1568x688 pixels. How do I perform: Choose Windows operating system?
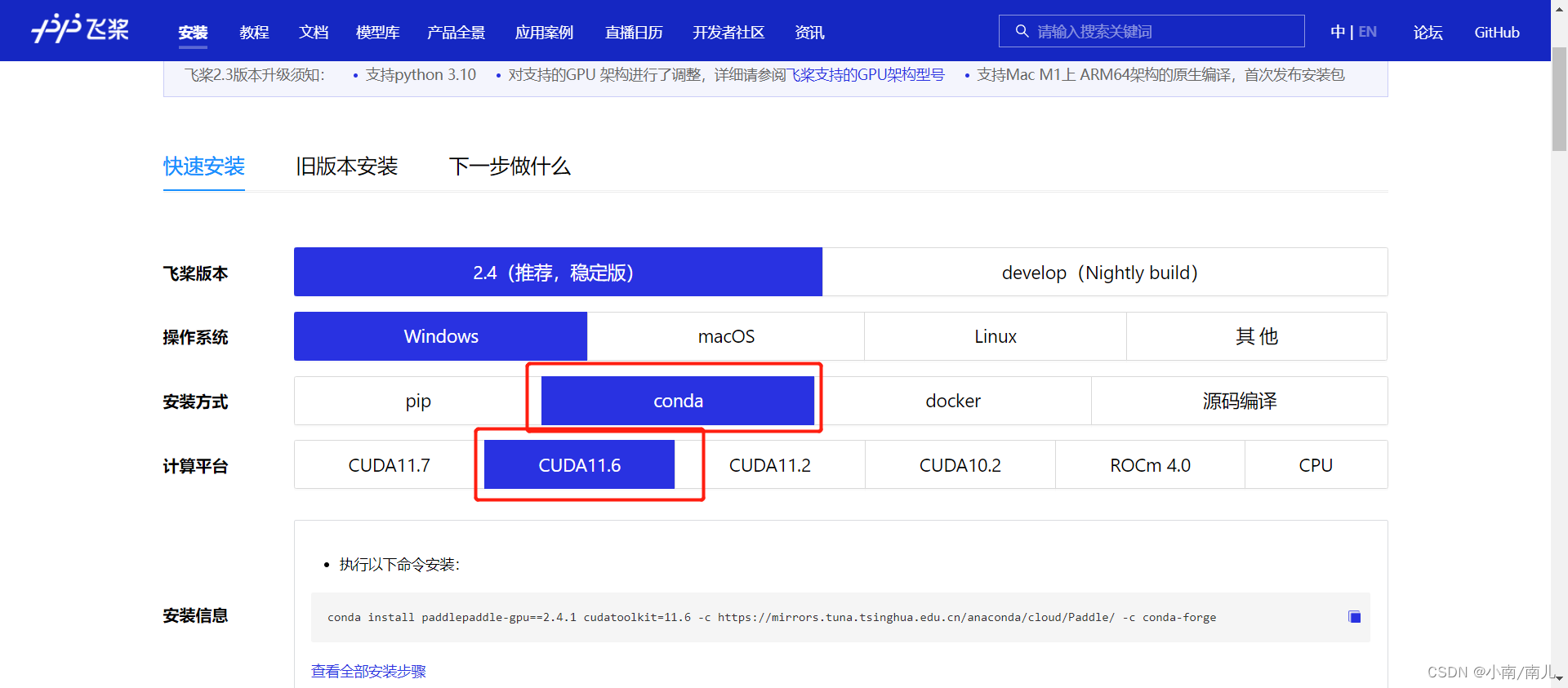440,336
